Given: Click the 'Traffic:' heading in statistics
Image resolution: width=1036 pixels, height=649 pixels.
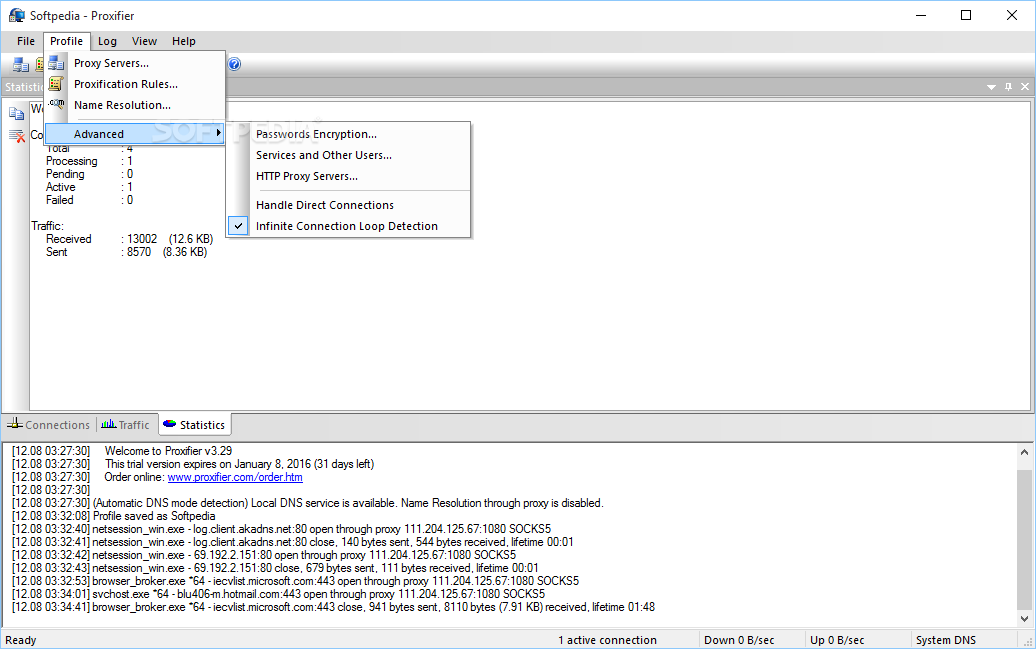Looking at the screenshot, I should pyautogui.click(x=48, y=226).
